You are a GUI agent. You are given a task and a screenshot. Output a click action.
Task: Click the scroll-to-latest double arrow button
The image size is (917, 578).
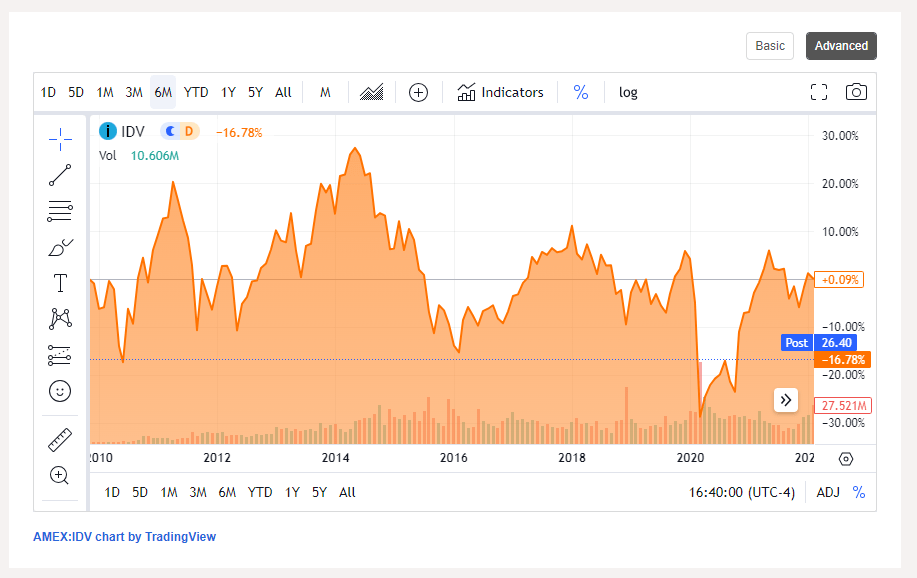786,400
